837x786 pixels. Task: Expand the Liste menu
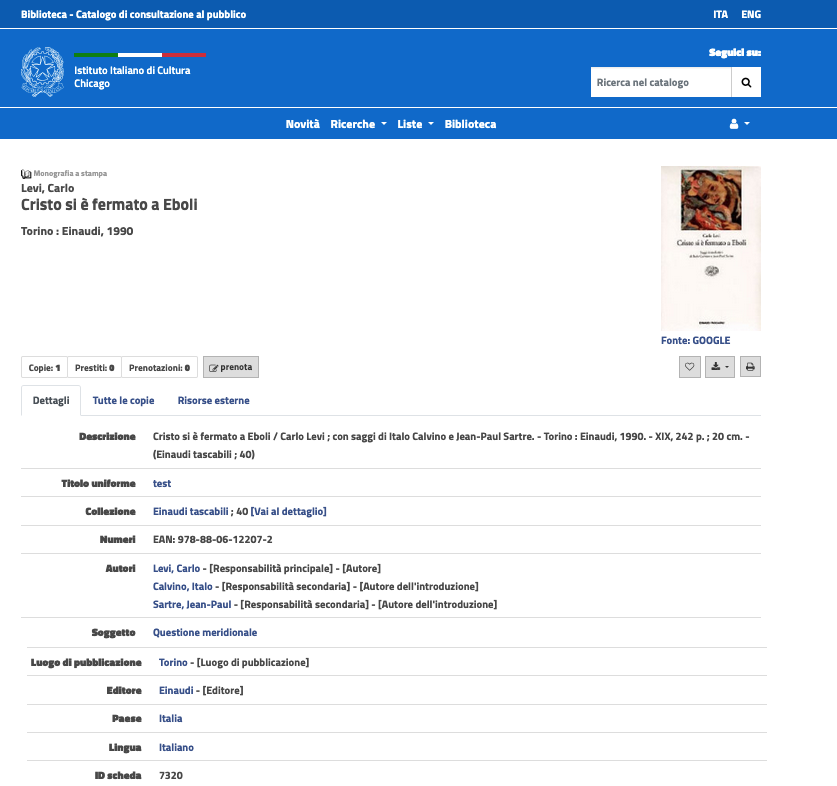tap(415, 124)
